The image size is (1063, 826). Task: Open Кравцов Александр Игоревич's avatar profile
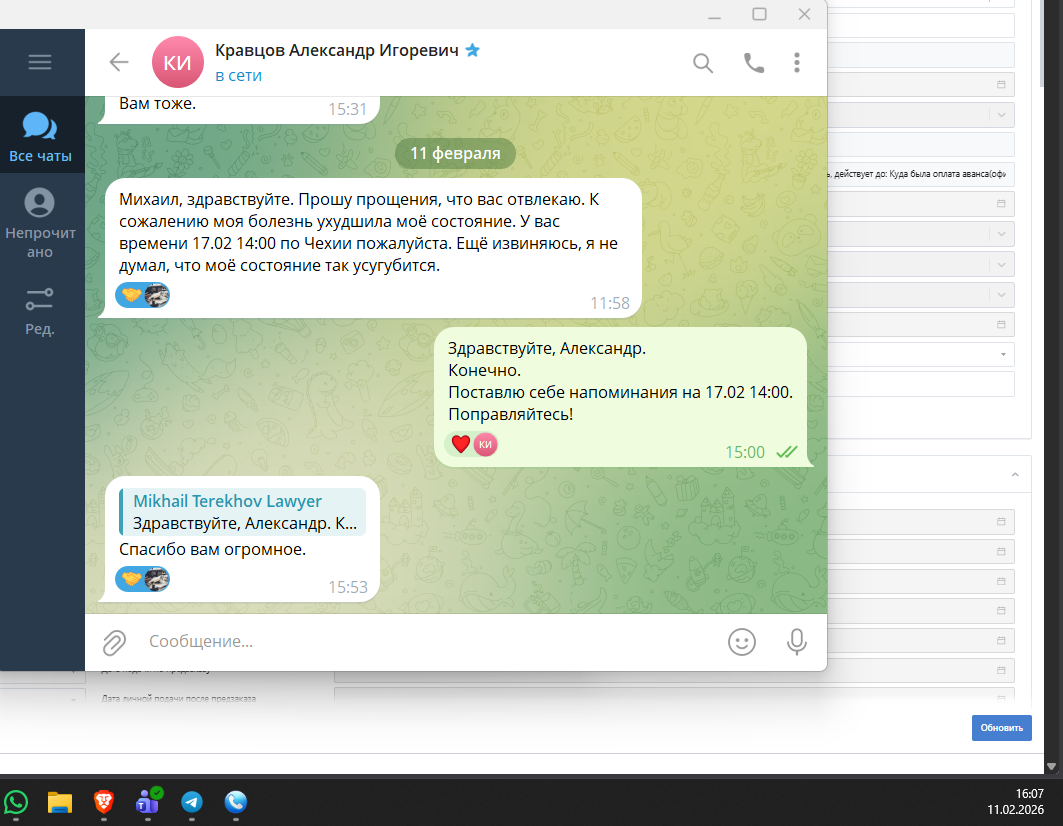coord(178,62)
